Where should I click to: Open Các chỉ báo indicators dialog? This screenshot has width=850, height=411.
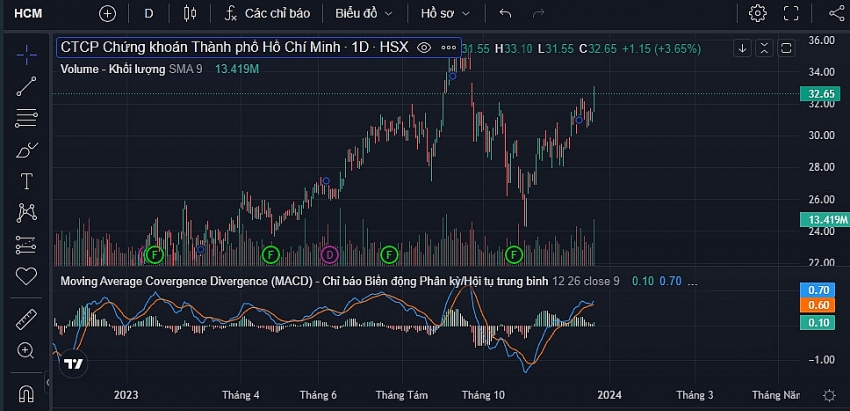pos(267,14)
